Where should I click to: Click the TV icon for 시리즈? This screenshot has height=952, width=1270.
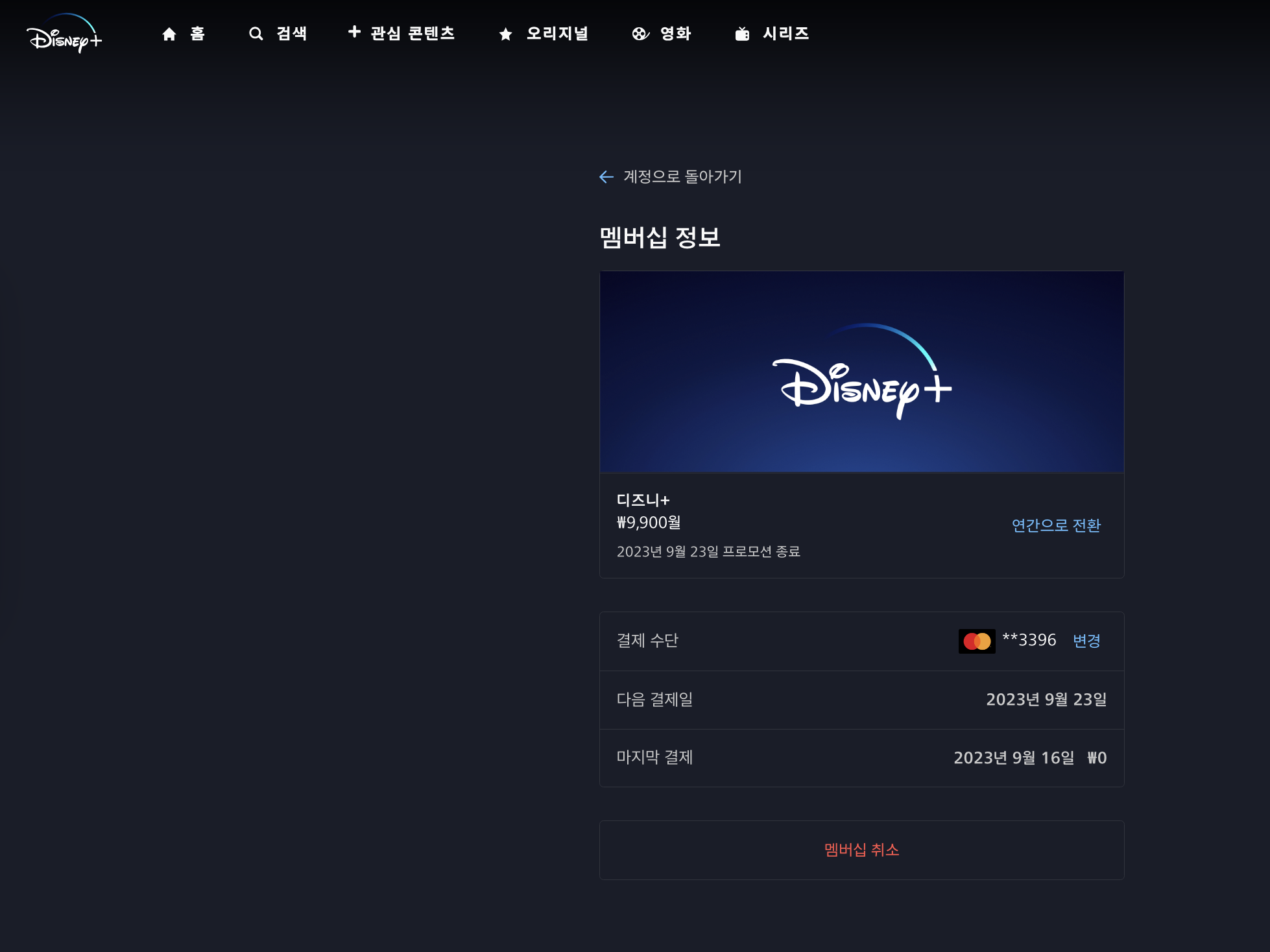coord(743,34)
